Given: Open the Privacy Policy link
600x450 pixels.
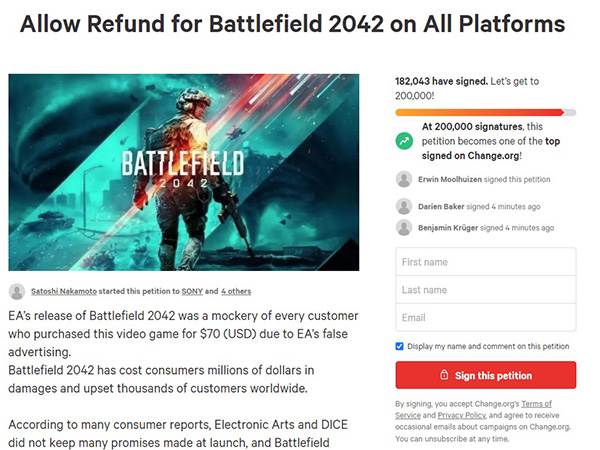Looking at the screenshot, I should point(460,414).
